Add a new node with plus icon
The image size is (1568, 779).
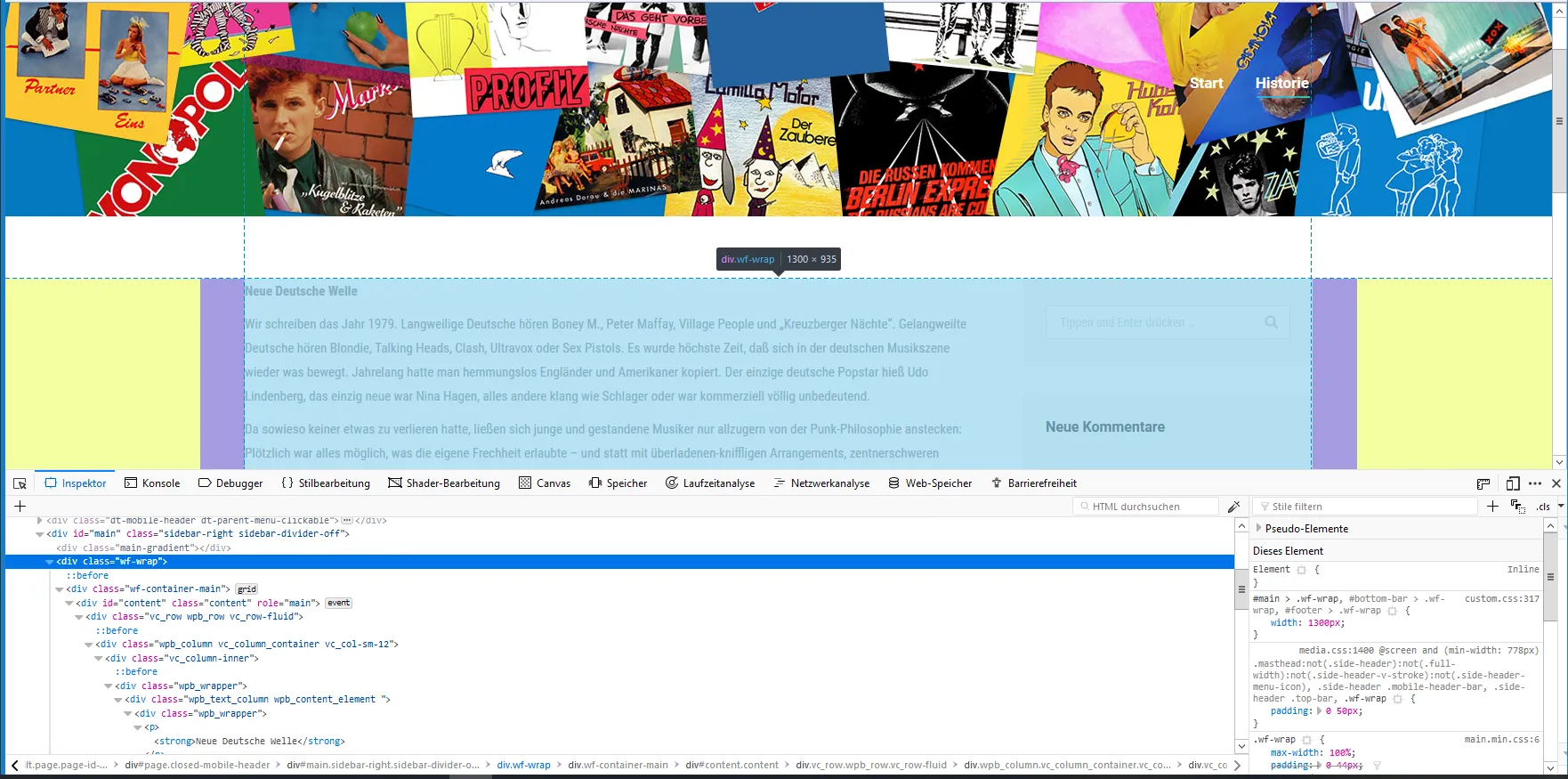click(20, 506)
